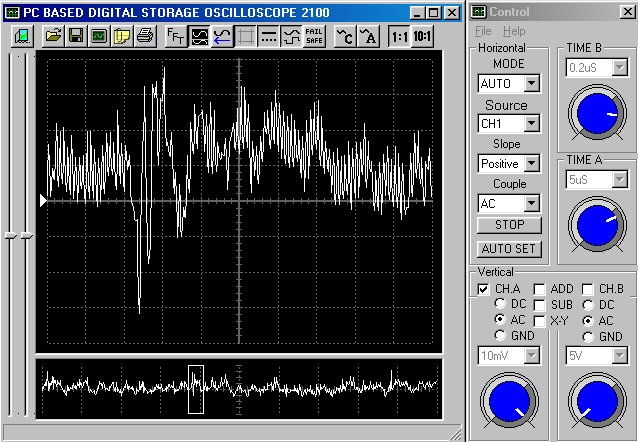
Task: Uncheck the CH.A channel checkbox
Action: 484,289
